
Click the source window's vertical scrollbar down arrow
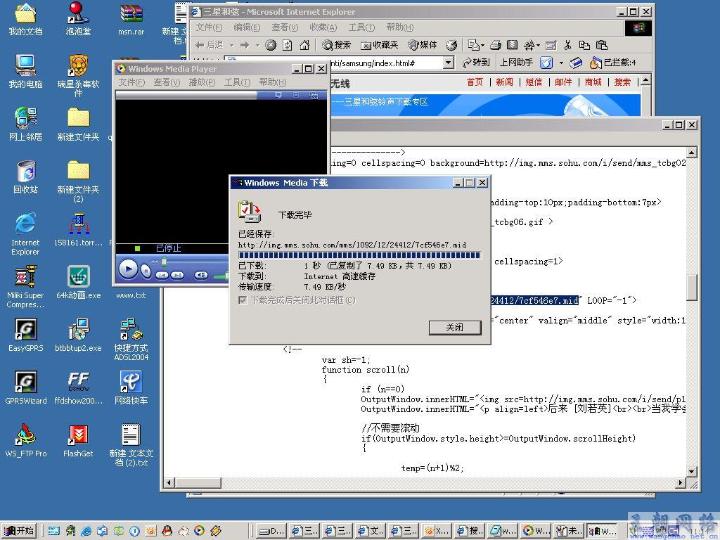pyautogui.click(x=692, y=472)
